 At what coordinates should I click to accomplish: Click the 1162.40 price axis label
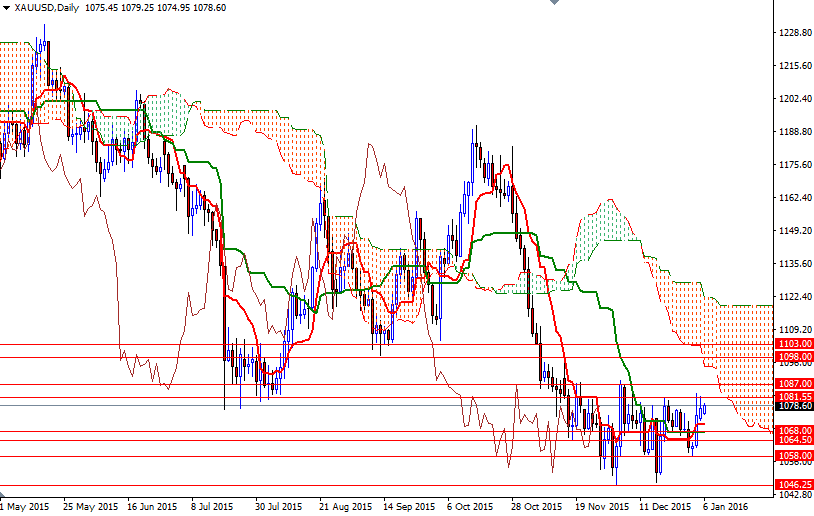794,198
